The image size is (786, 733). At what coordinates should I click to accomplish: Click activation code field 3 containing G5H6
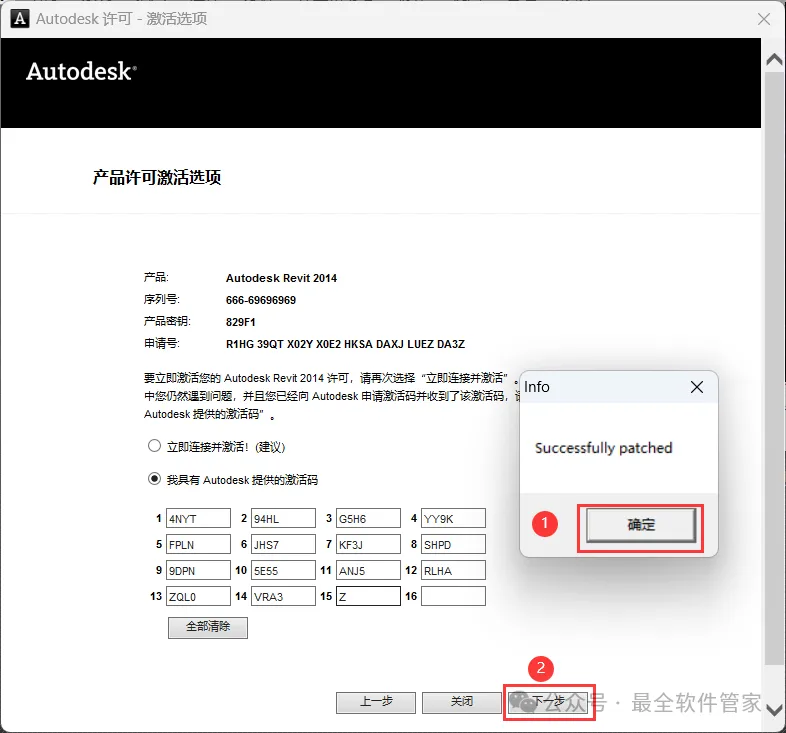tap(368, 518)
